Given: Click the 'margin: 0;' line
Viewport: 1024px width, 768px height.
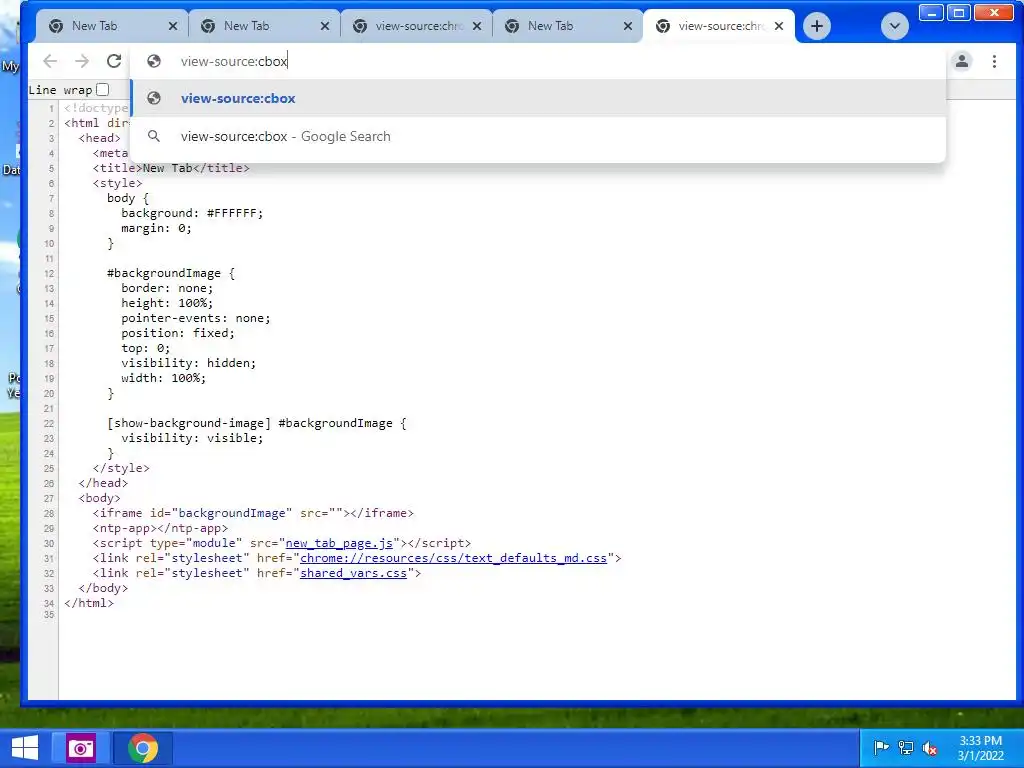Looking at the screenshot, I should [x=157, y=228].
